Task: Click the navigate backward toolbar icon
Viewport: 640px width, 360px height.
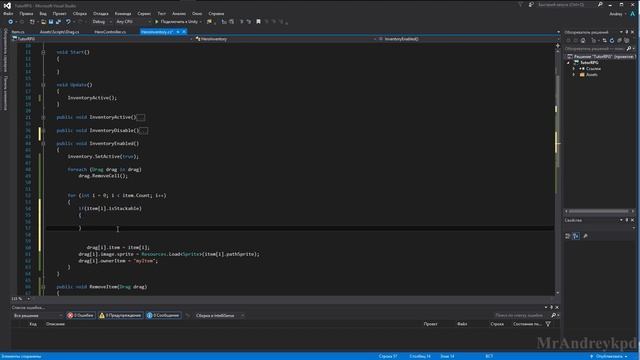Action: click(11, 22)
